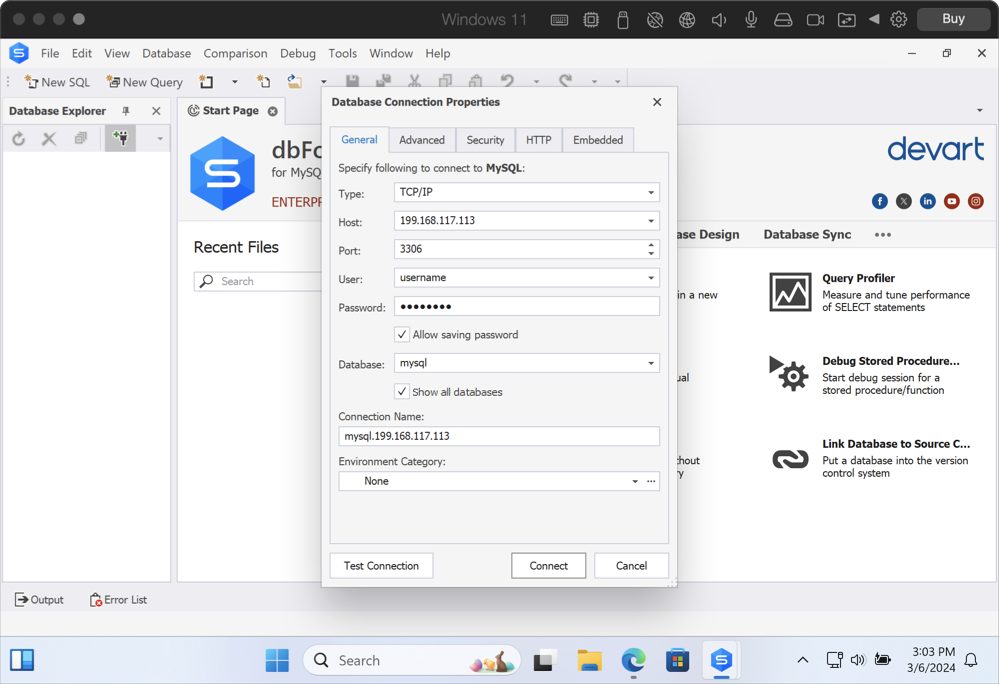Select the General tab

click(359, 139)
